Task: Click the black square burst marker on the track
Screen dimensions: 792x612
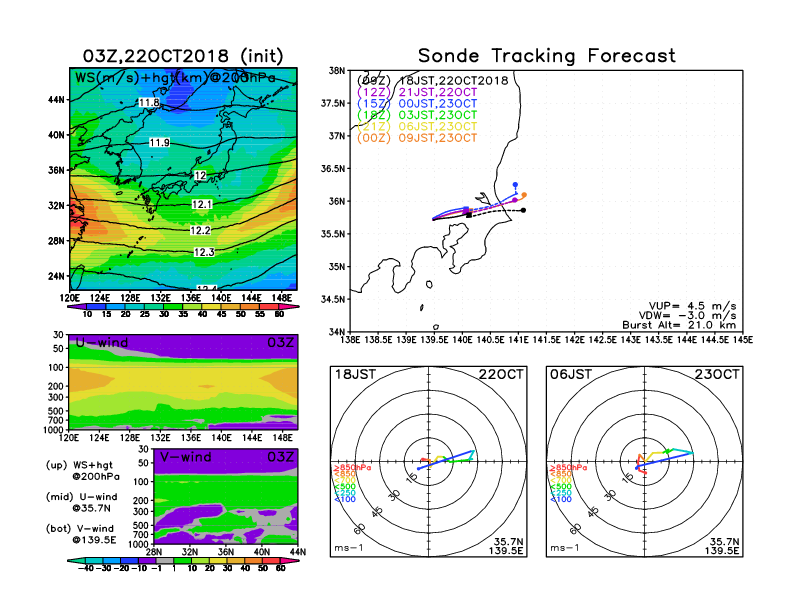Action: (469, 216)
